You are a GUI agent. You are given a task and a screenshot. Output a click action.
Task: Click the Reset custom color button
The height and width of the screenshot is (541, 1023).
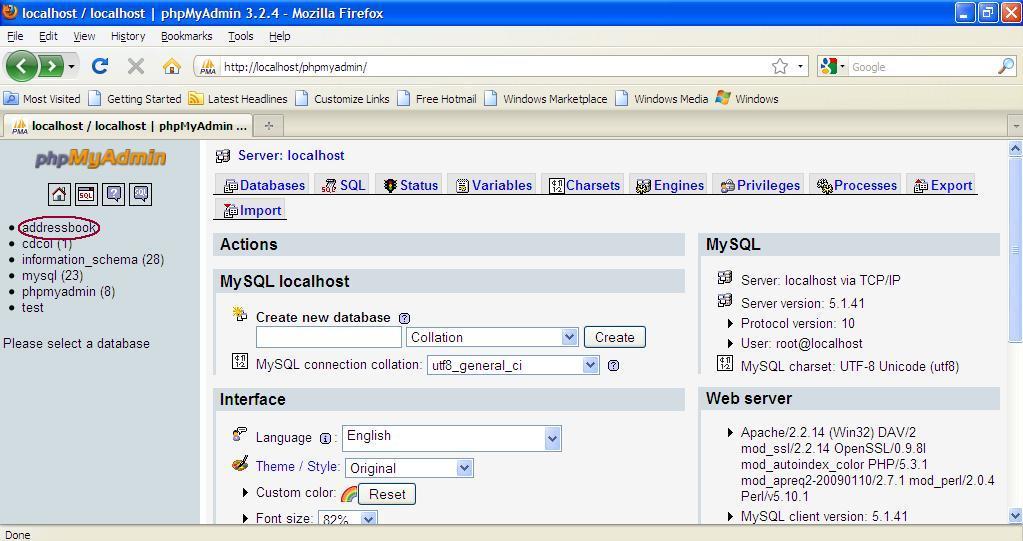pyautogui.click(x=387, y=494)
